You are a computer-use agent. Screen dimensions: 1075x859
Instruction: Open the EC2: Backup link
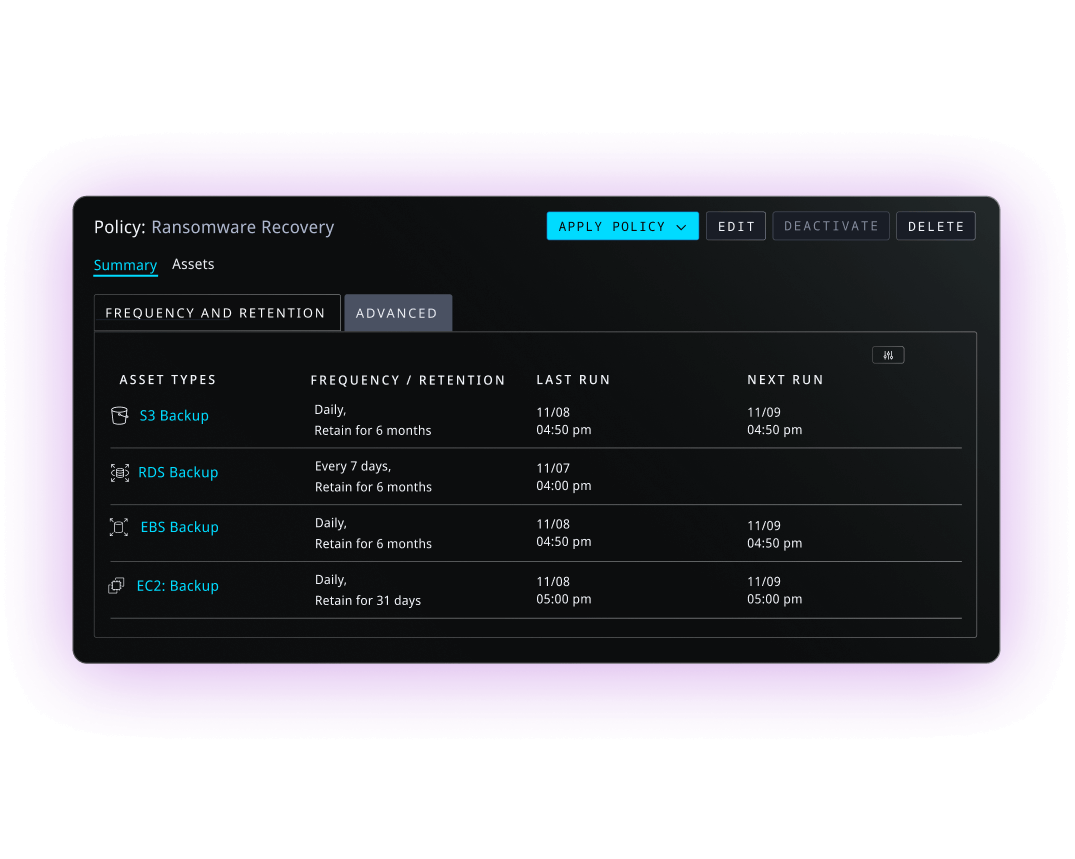(x=177, y=586)
